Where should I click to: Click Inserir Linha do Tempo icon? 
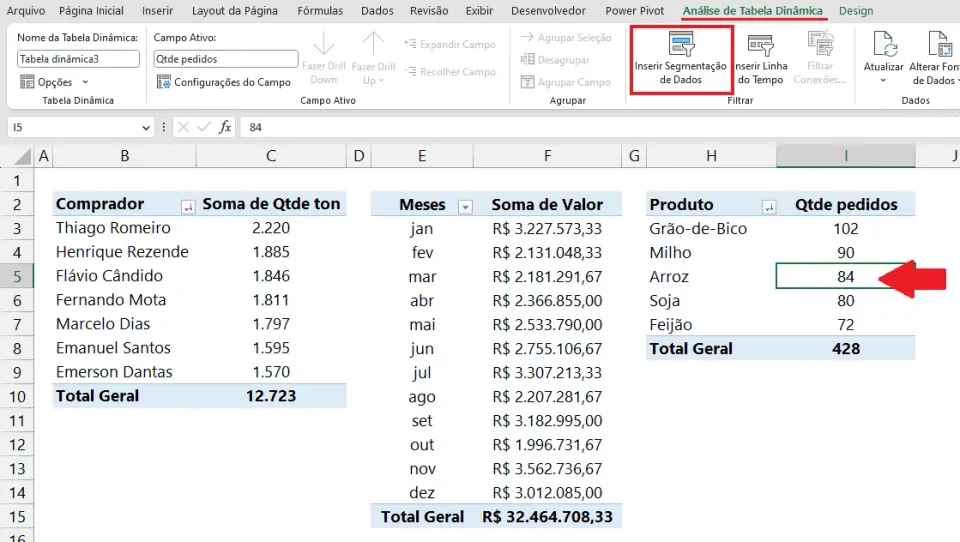pyautogui.click(x=760, y=45)
